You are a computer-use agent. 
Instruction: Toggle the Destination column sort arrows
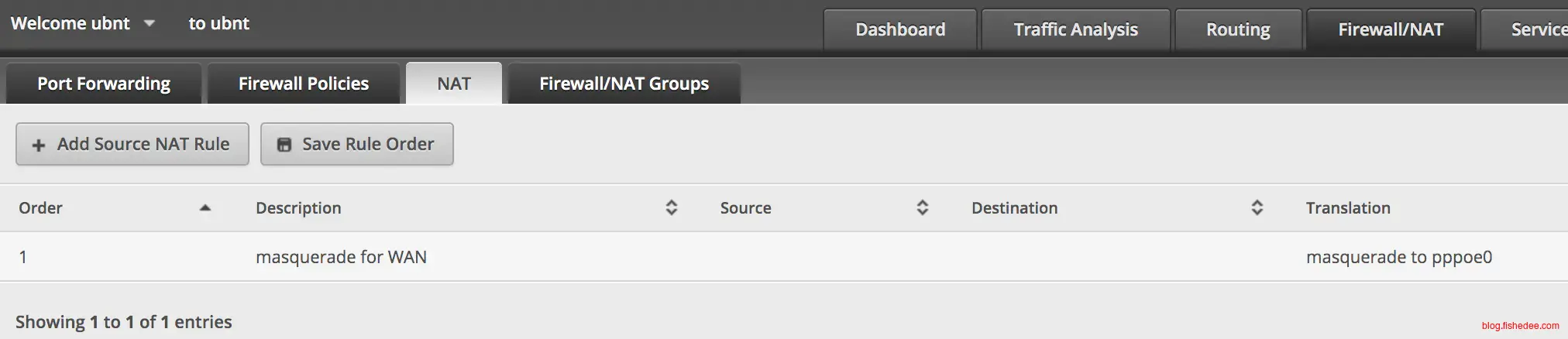(x=1257, y=207)
